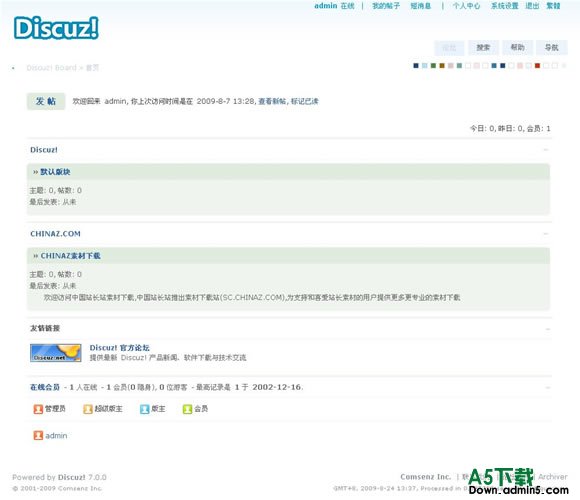Click admin in the online members list
The image size is (580, 500).
(x=56, y=436)
